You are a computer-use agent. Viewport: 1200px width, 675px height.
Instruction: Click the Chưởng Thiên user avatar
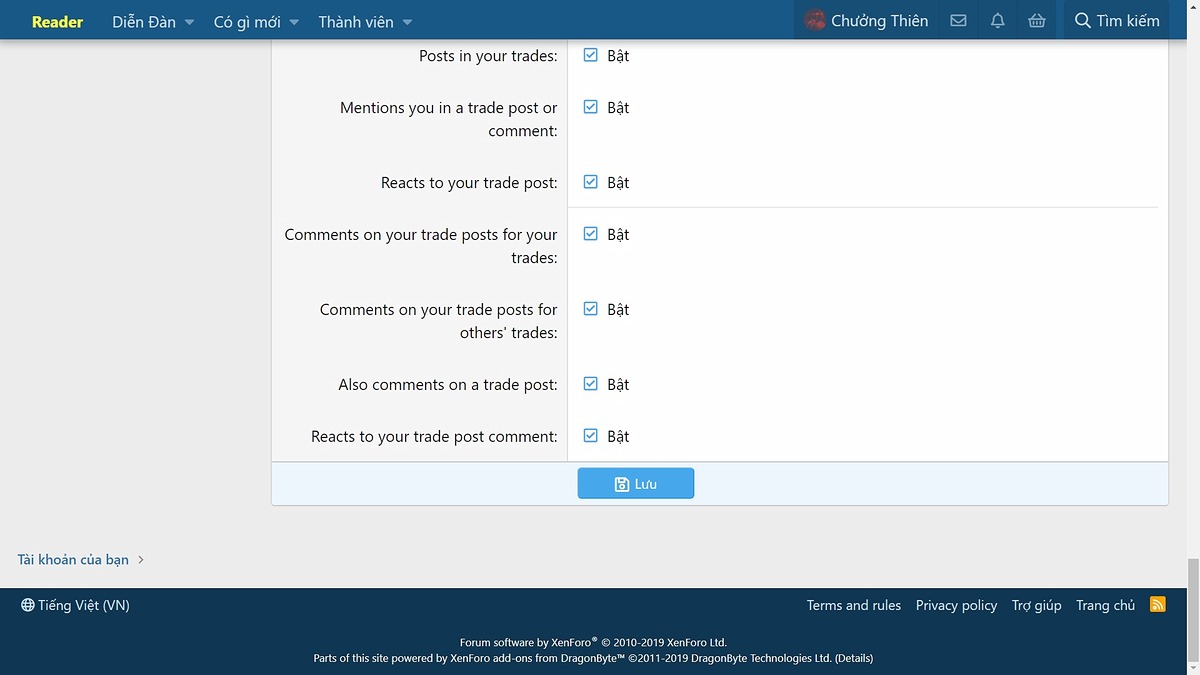pyautogui.click(x=816, y=21)
